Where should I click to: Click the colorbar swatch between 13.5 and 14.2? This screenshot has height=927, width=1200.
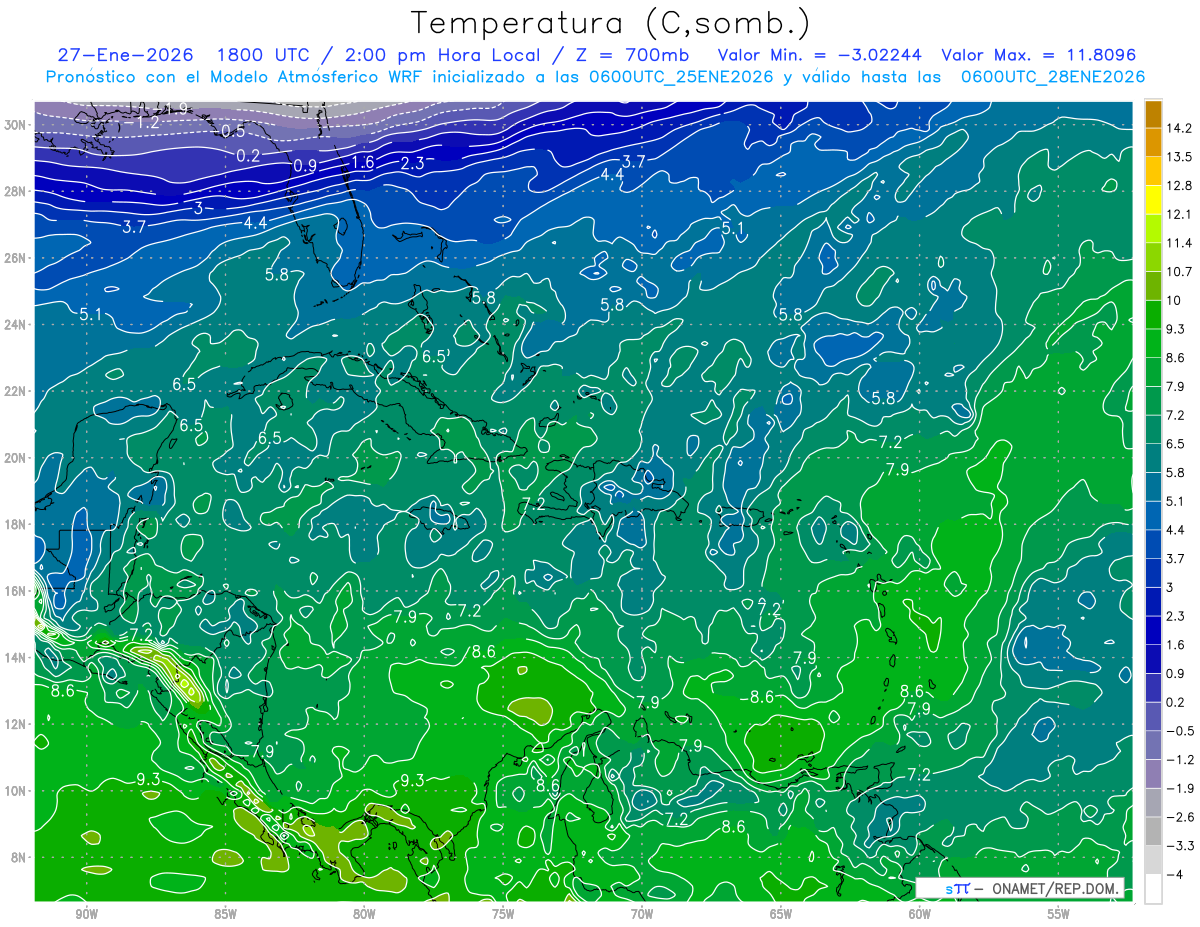click(x=1153, y=143)
